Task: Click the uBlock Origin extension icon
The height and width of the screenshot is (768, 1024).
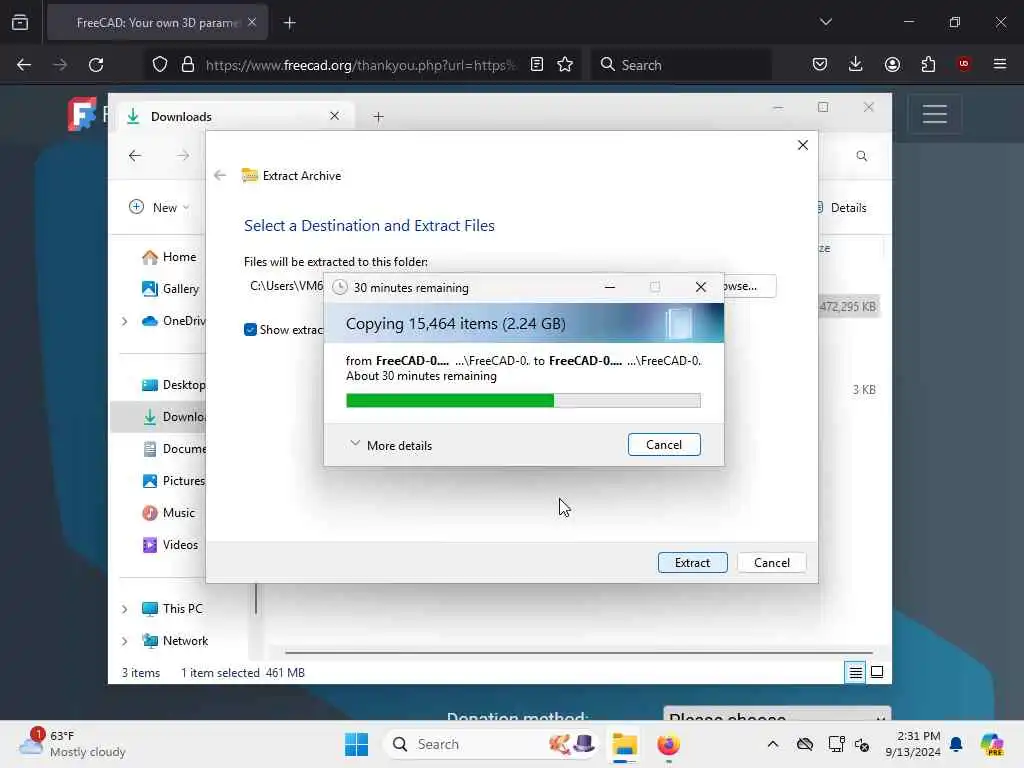Action: point(963,64)
